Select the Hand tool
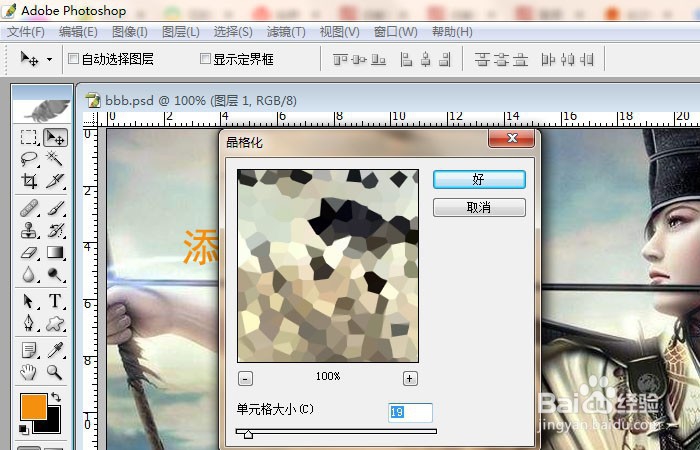Image resolution: width=700 pixels, height=450 pixels. [x=29, y=372]
